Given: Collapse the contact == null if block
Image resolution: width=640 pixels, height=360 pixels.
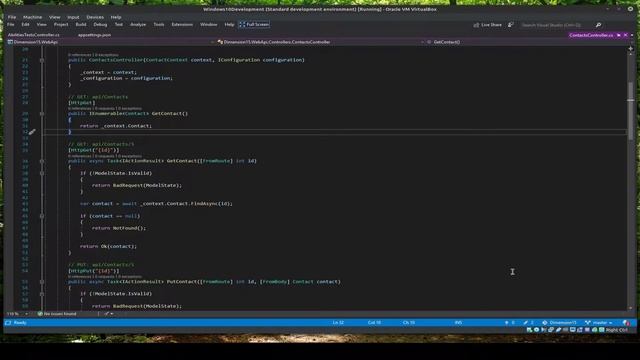Looking at the screenshot, I should 42,216.
